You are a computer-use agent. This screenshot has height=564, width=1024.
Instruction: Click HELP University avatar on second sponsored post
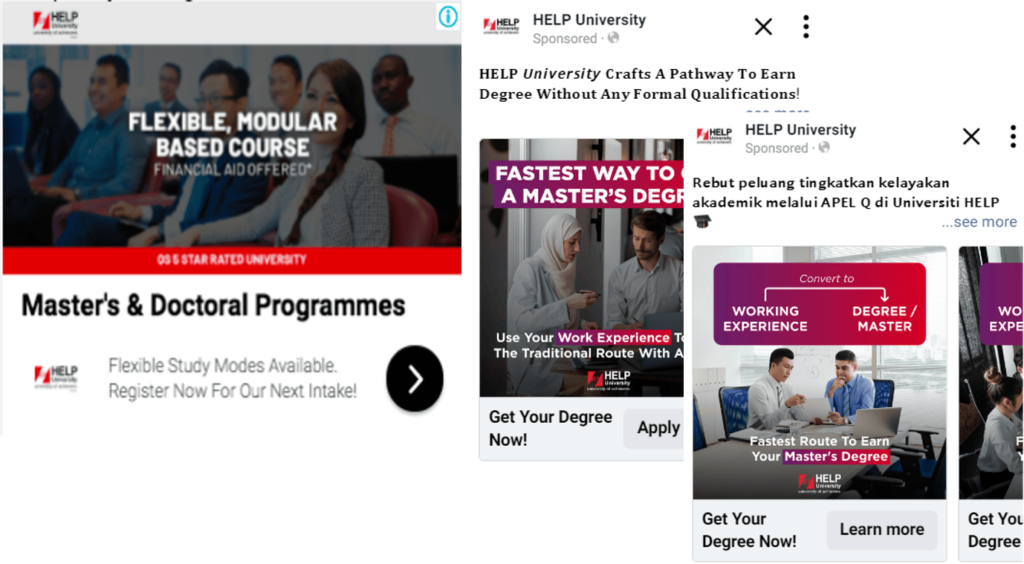click(x=714, y=136)
